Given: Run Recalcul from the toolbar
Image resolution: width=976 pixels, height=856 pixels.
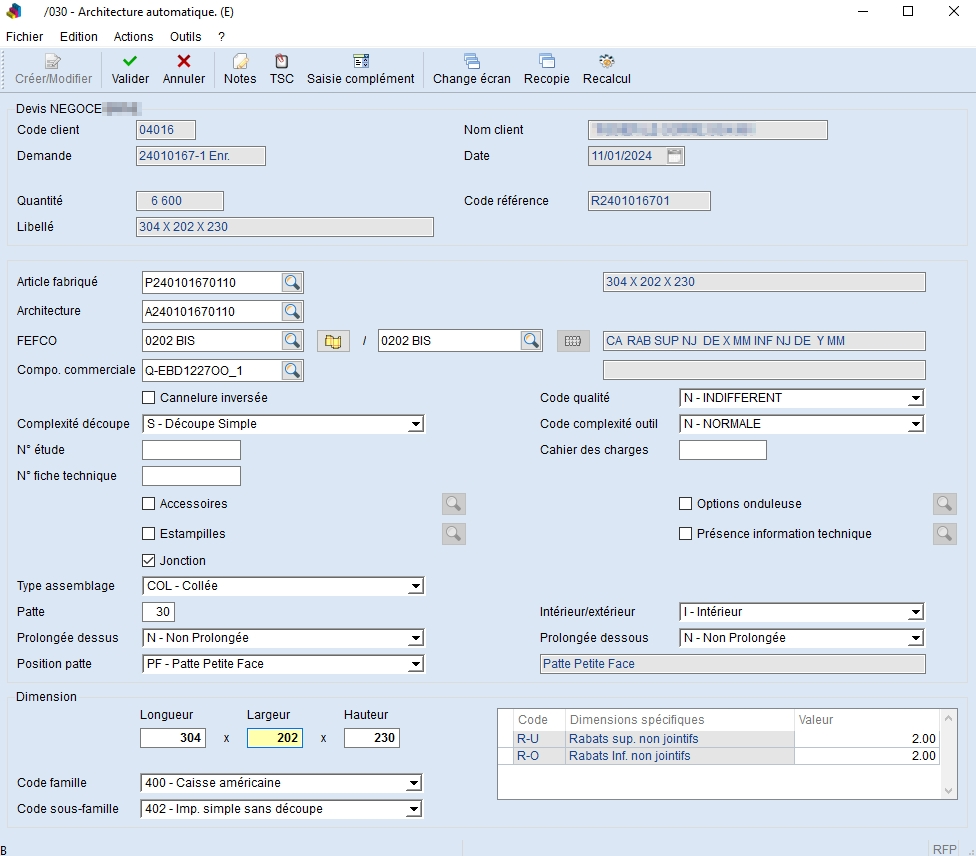Looking at the screenshot, I should pos(606,62).
